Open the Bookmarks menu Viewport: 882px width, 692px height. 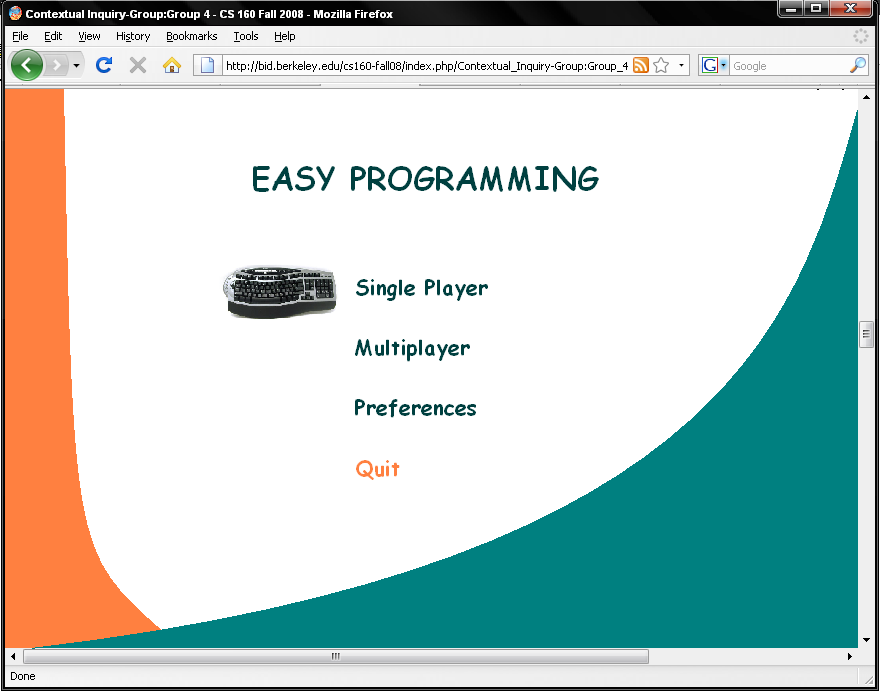(x=191, y=36)
